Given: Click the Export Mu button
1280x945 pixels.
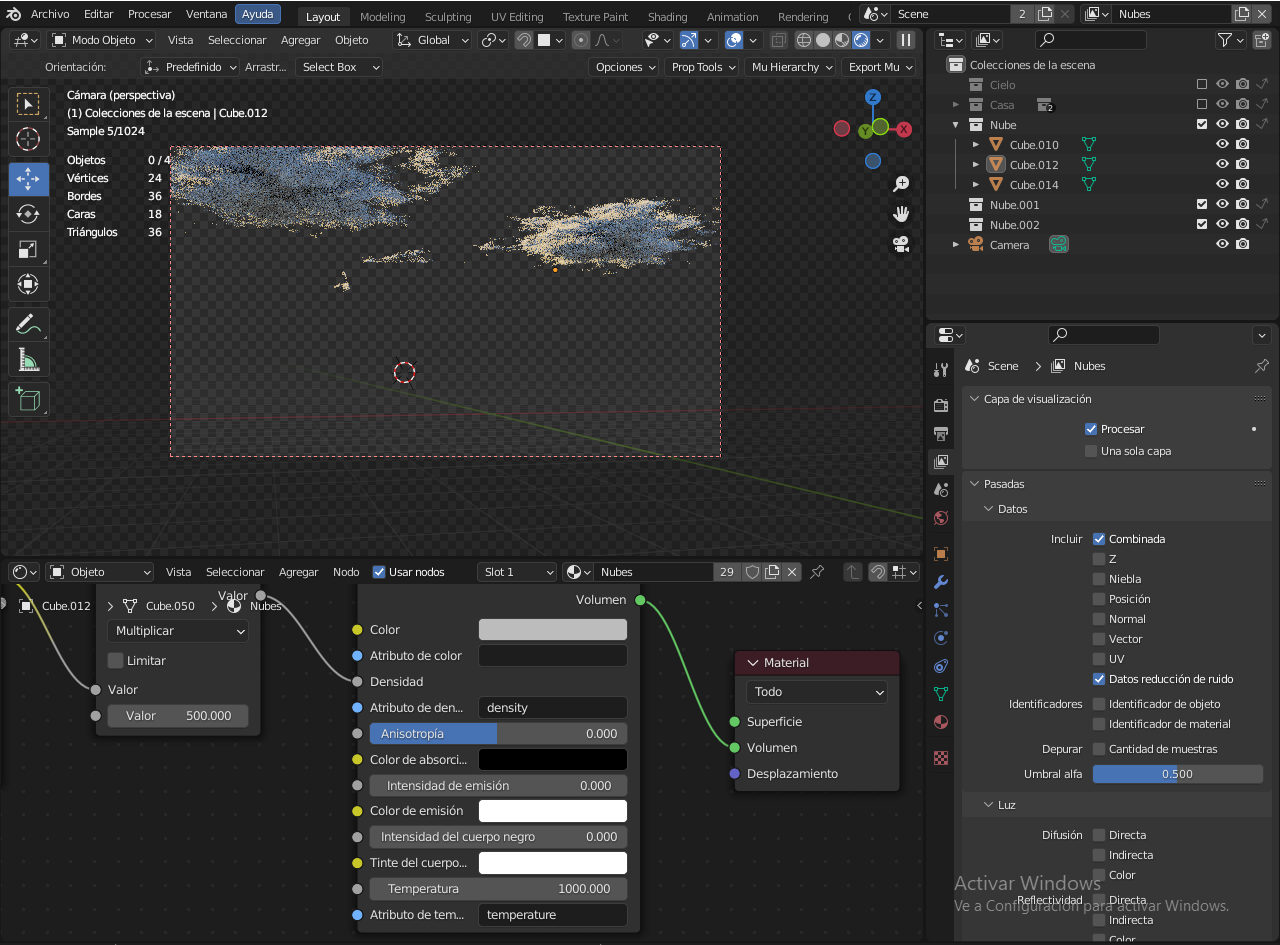Looking at the screenshot, I should tap(880, 67).
